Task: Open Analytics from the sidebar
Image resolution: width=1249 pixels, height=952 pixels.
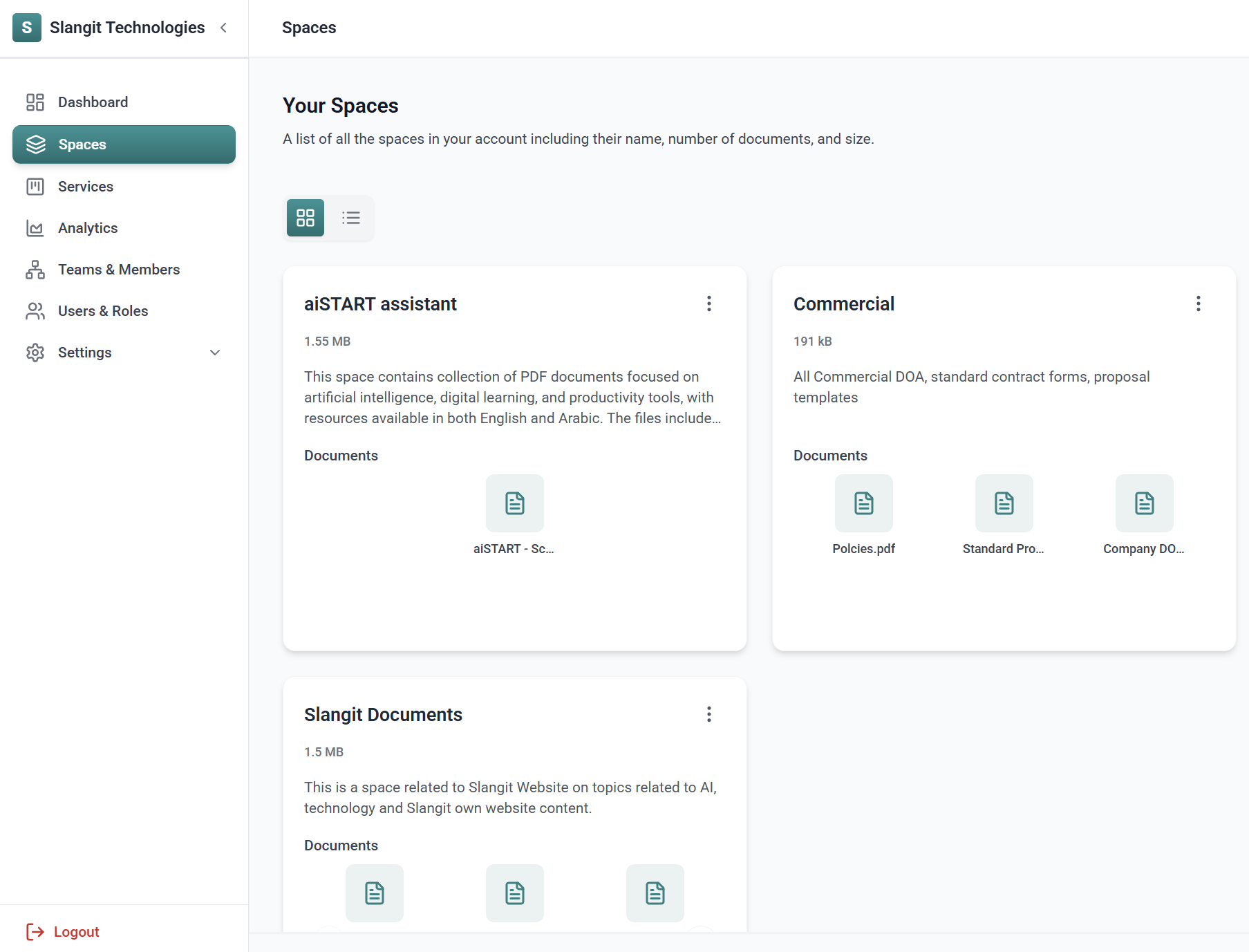Action: (x=124, y=228)
